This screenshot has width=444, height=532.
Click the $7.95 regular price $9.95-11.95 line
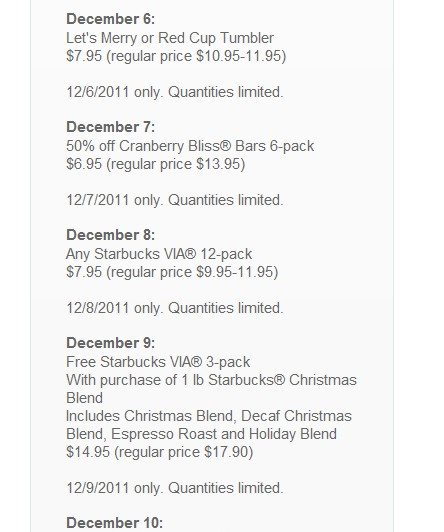point(172,272)
